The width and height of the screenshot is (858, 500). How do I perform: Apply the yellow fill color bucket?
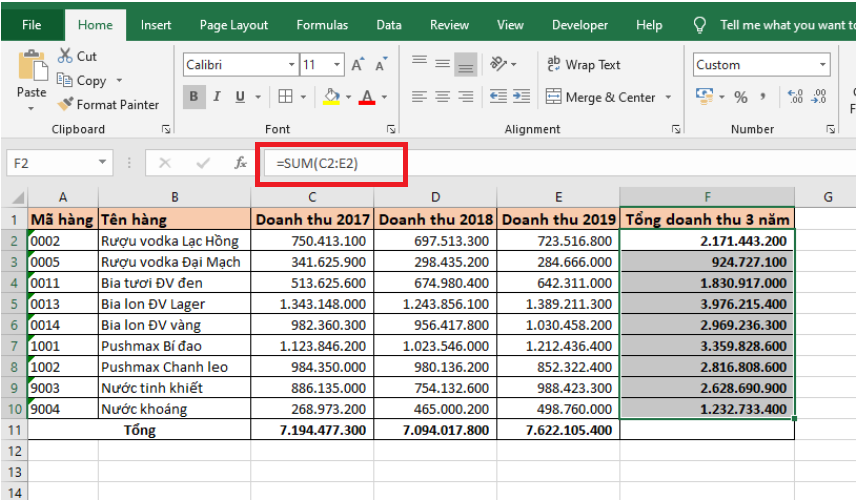tap(331, 97)
